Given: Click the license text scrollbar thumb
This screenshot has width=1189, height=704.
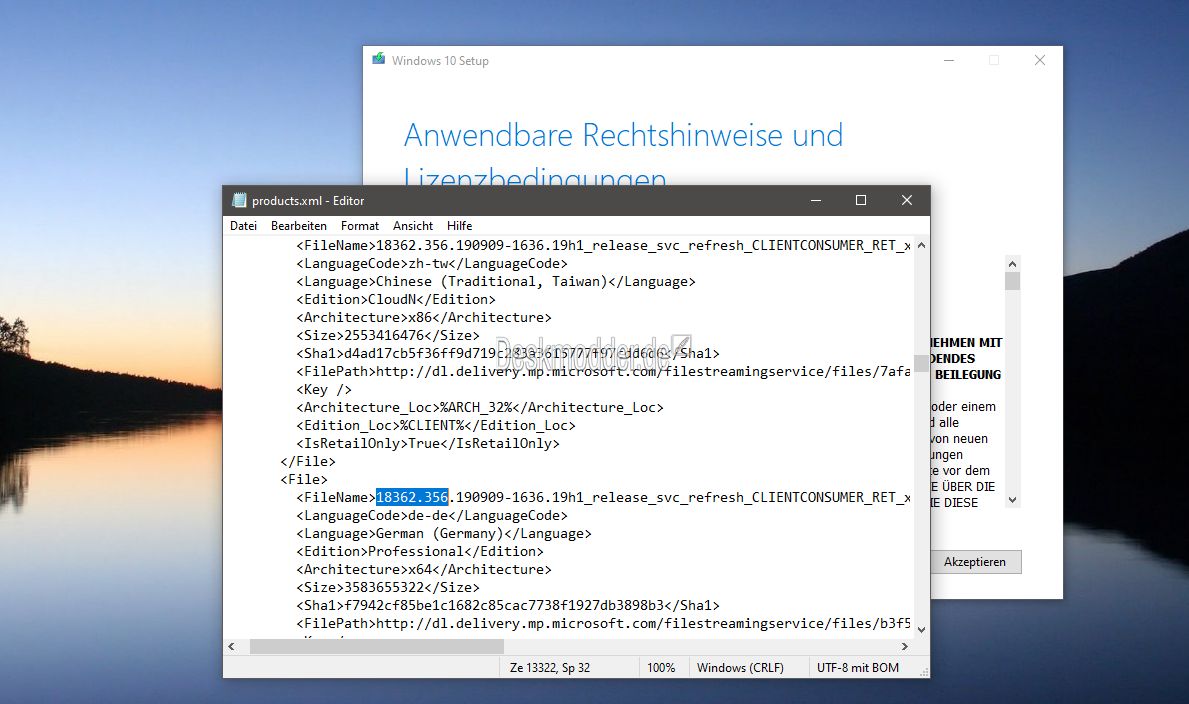Looking at the screenshot, I should (1012, 281).
